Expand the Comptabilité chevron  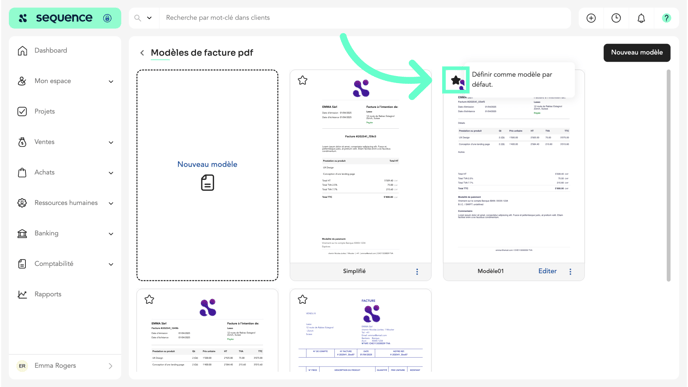pos(111,264)
